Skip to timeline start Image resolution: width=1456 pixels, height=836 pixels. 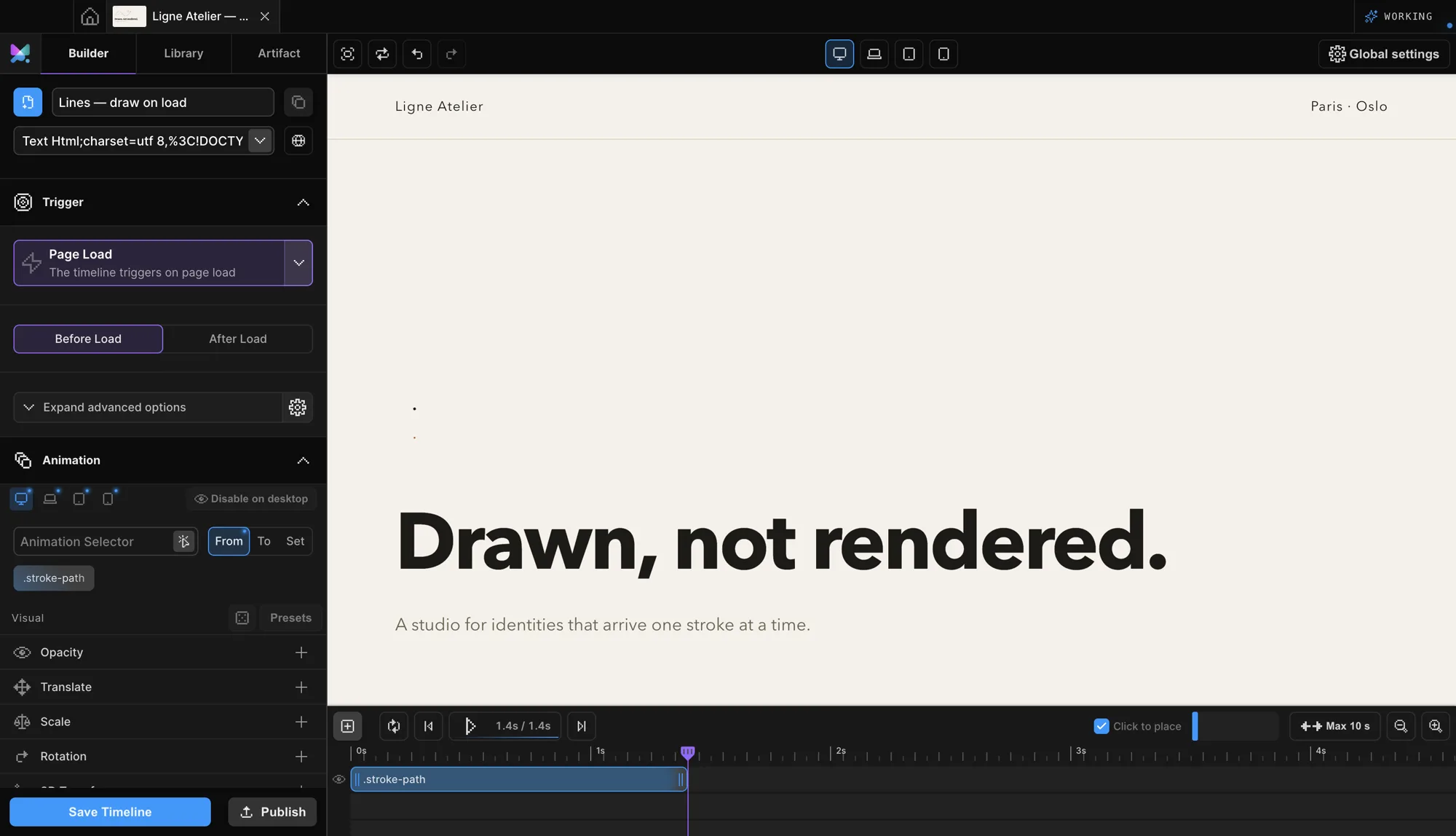429,726
